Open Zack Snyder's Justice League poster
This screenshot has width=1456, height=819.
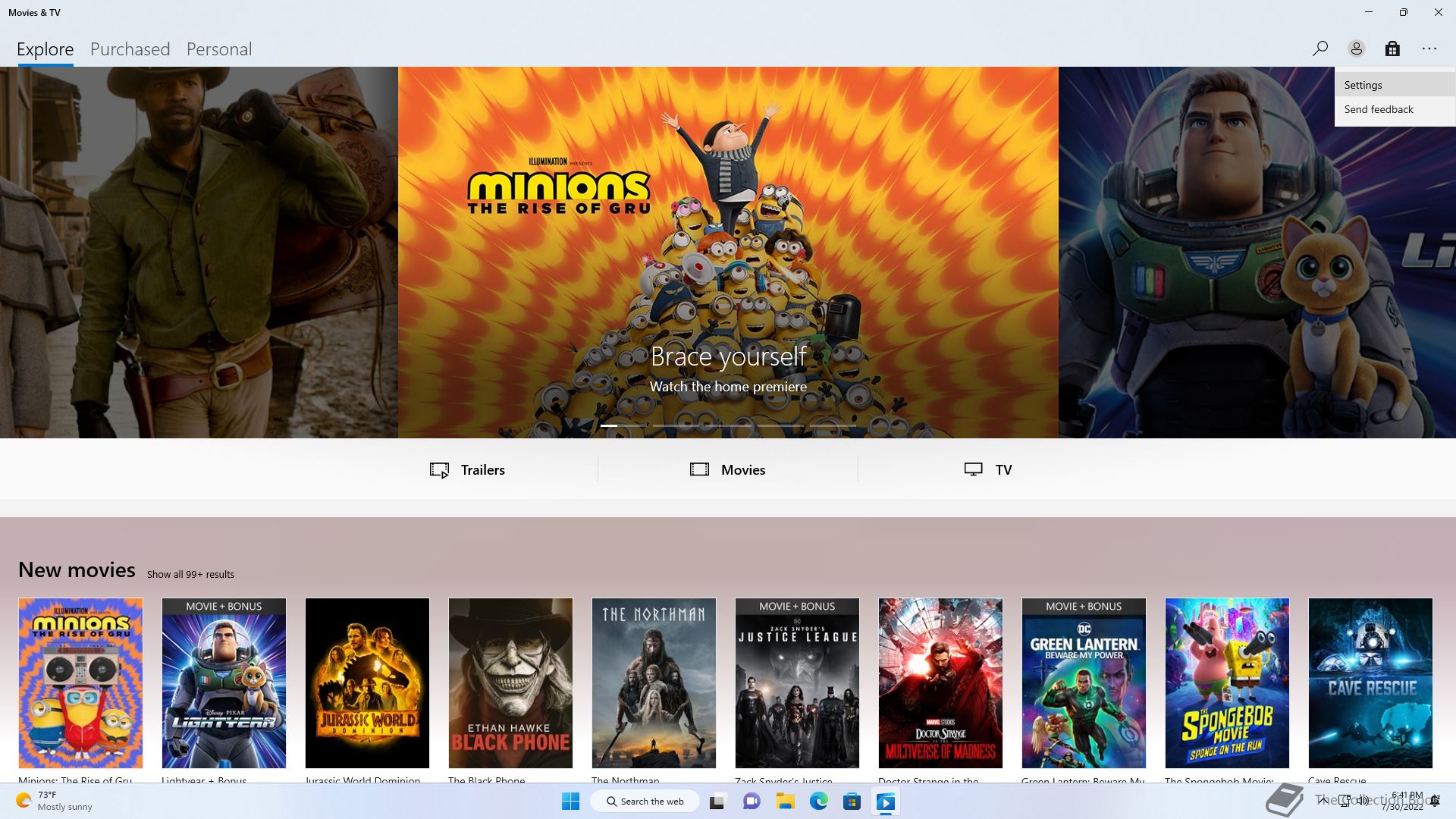(x=797, y=682)
